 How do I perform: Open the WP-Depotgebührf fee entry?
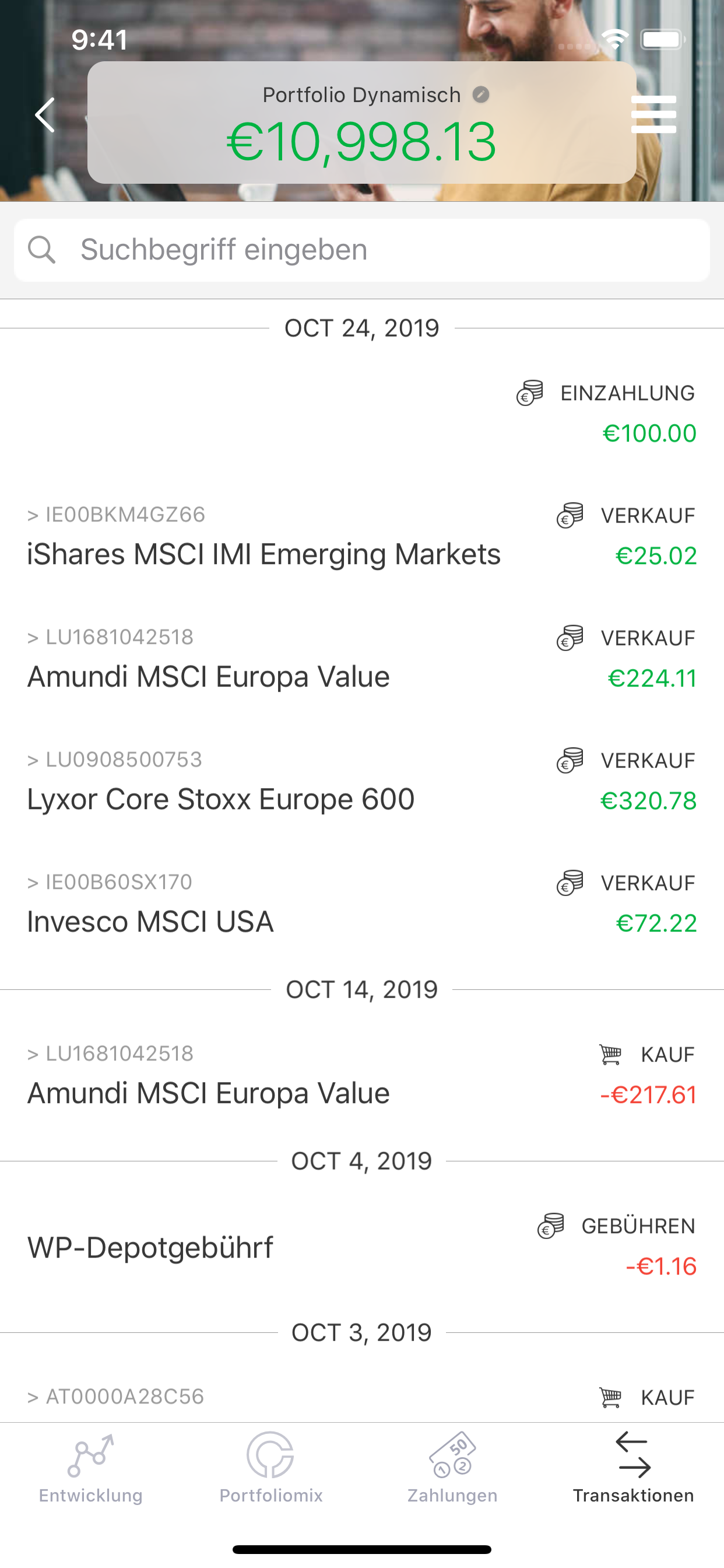click(x=362, y=1246)
